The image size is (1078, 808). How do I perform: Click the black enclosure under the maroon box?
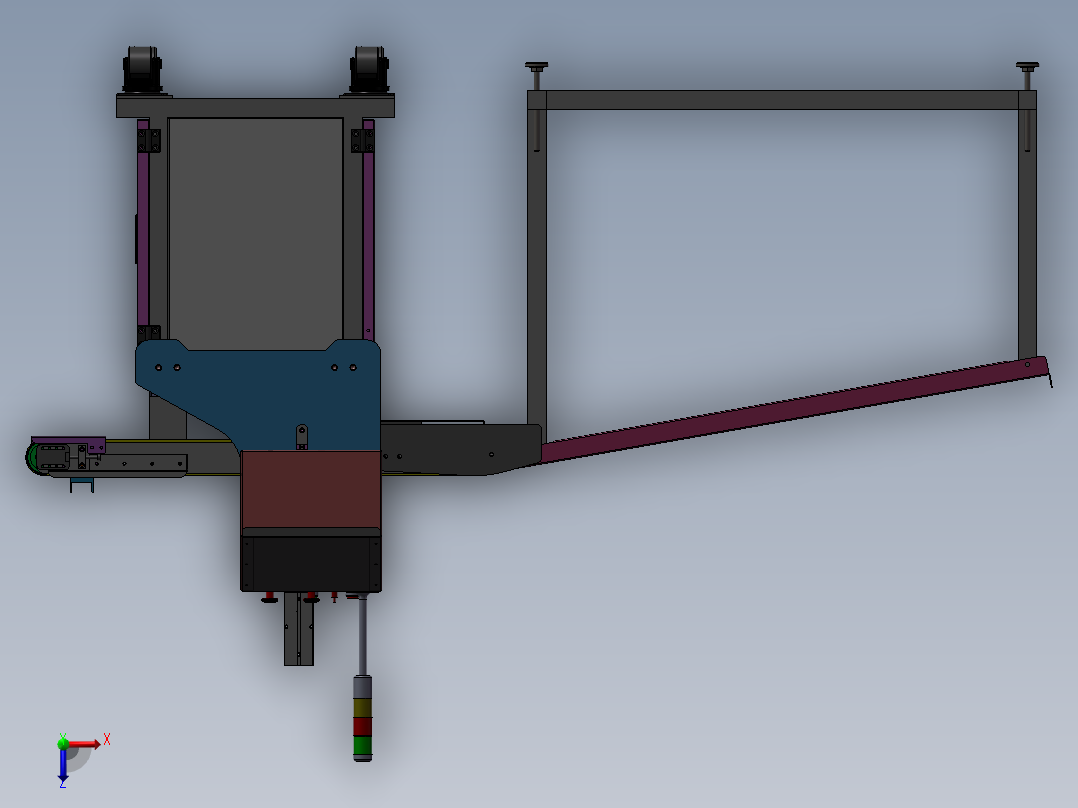point(311,563)
